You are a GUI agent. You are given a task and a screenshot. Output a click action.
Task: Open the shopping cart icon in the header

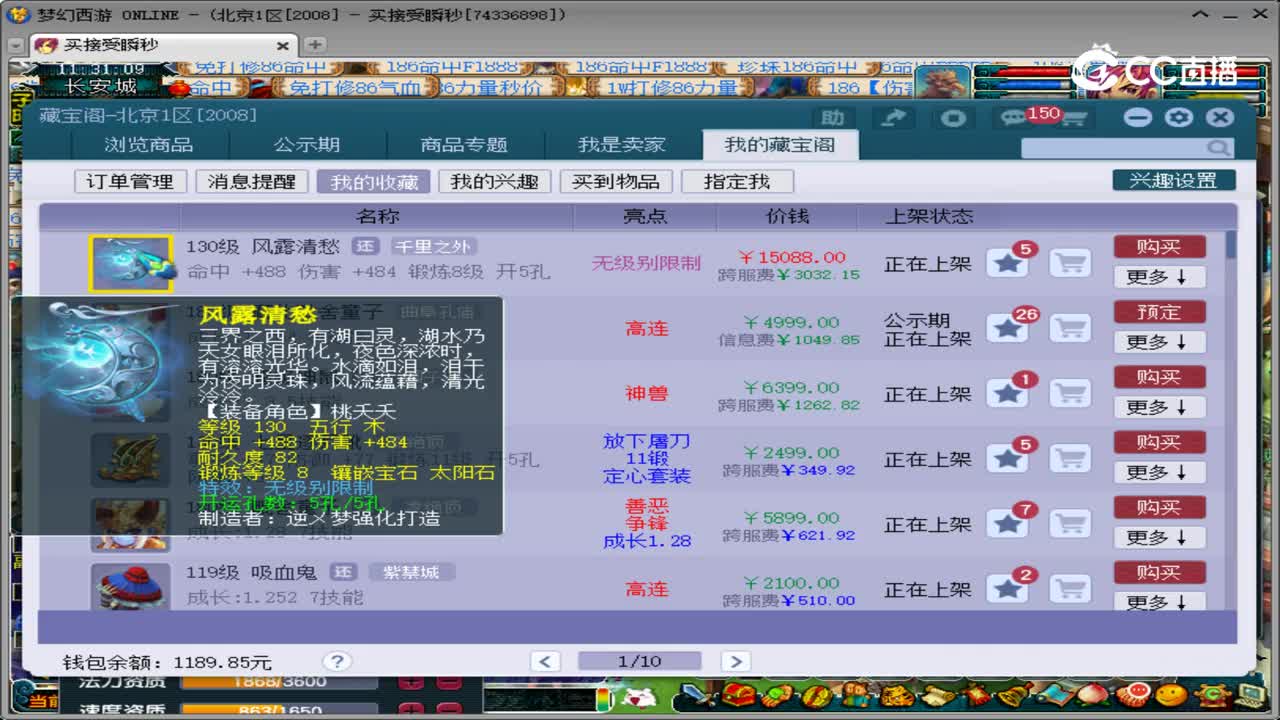[x=1074, y=118]
